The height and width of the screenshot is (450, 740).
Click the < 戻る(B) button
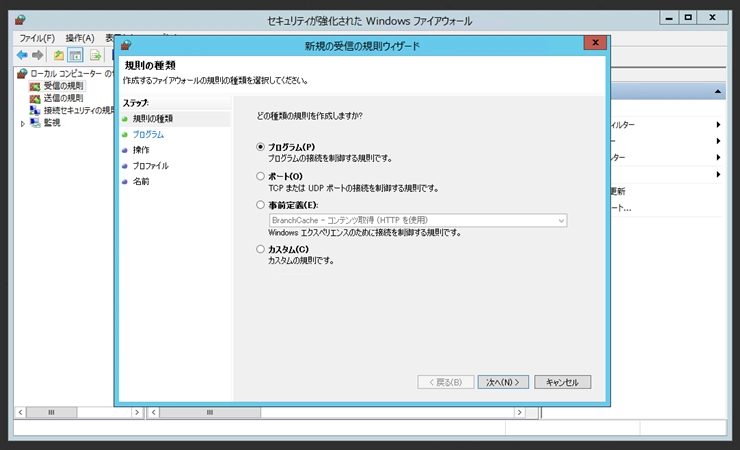[x=446, y=382]
